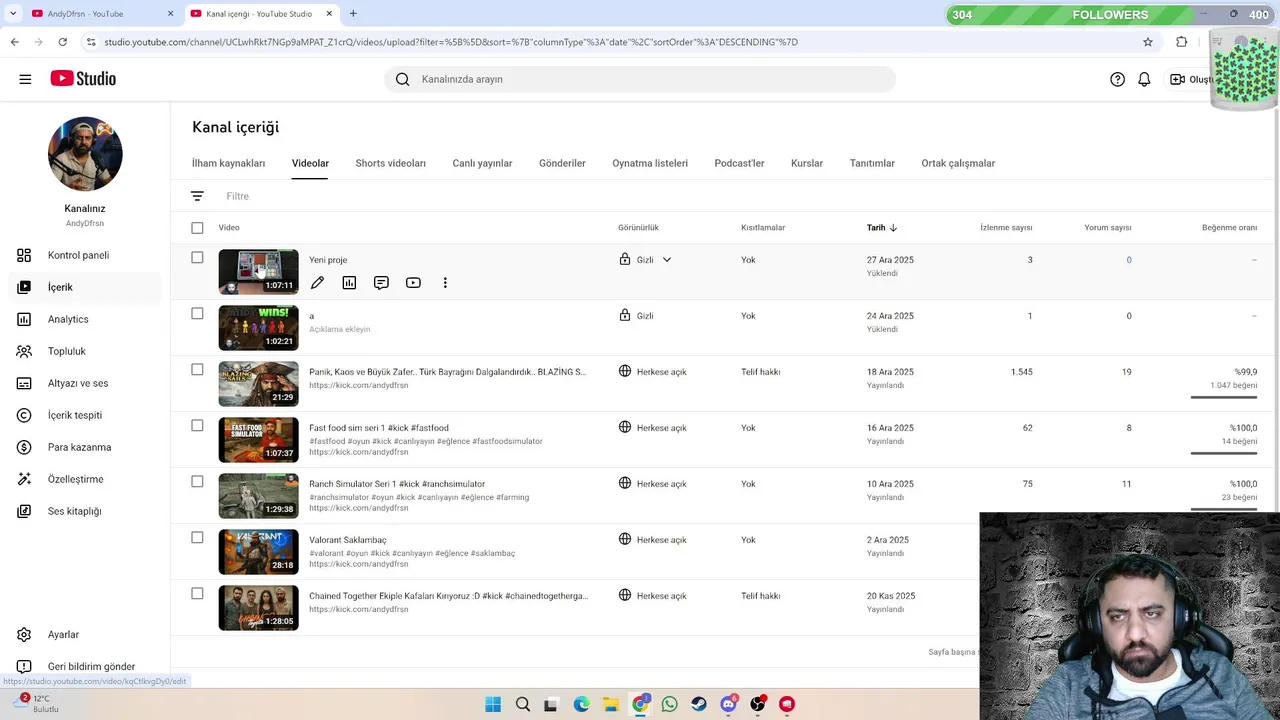Click the view on YouTube icon for Yeni proje
This screenshot has height=720, width=1280.
[x=413, y=283]
